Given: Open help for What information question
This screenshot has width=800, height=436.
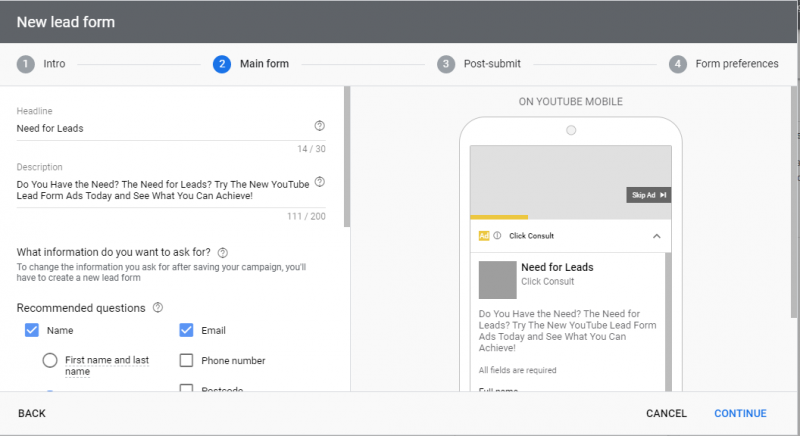Looking at the screenshot, I should (x=223, y=252).
